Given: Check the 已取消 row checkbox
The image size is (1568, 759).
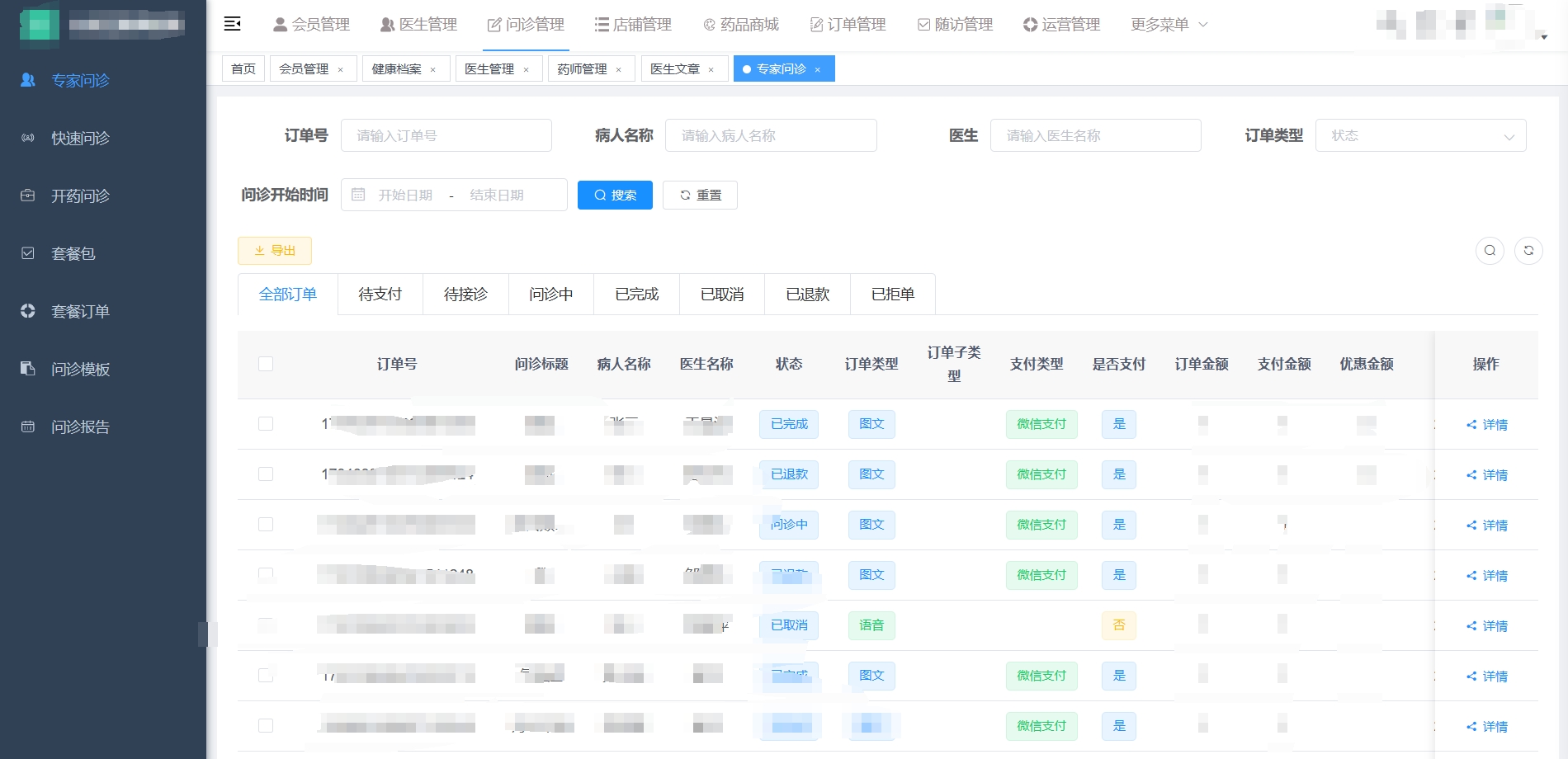Looking at the screenshot, I should 266,625.
